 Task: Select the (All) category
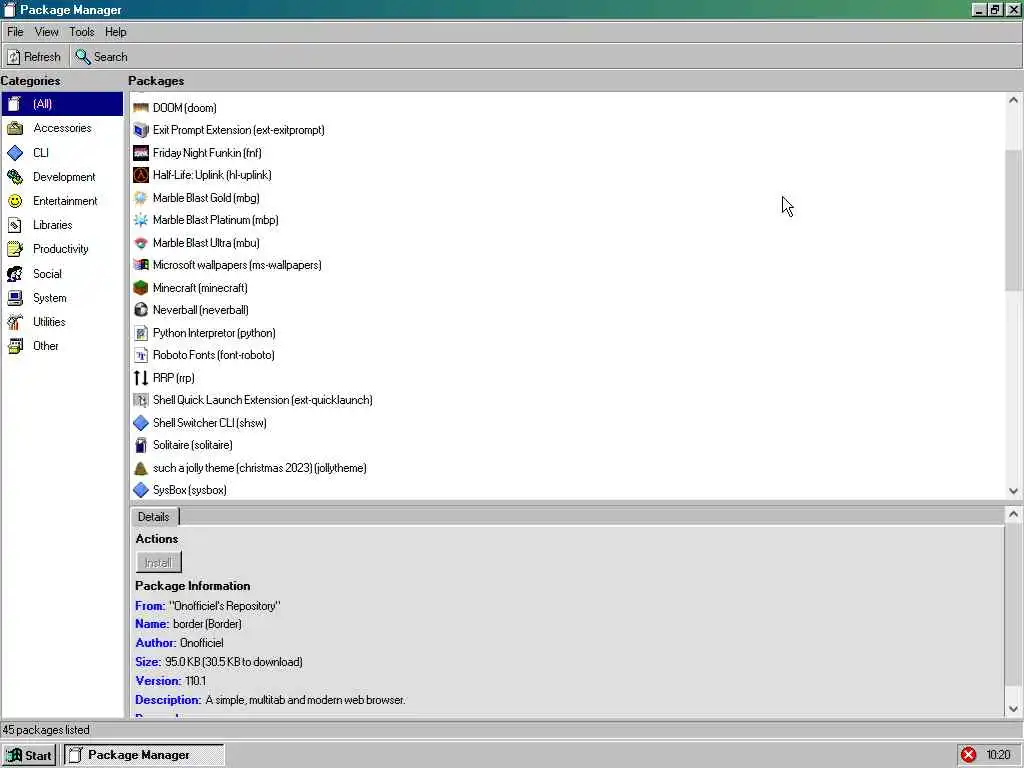pyautogui.click(x=62, y=104)
